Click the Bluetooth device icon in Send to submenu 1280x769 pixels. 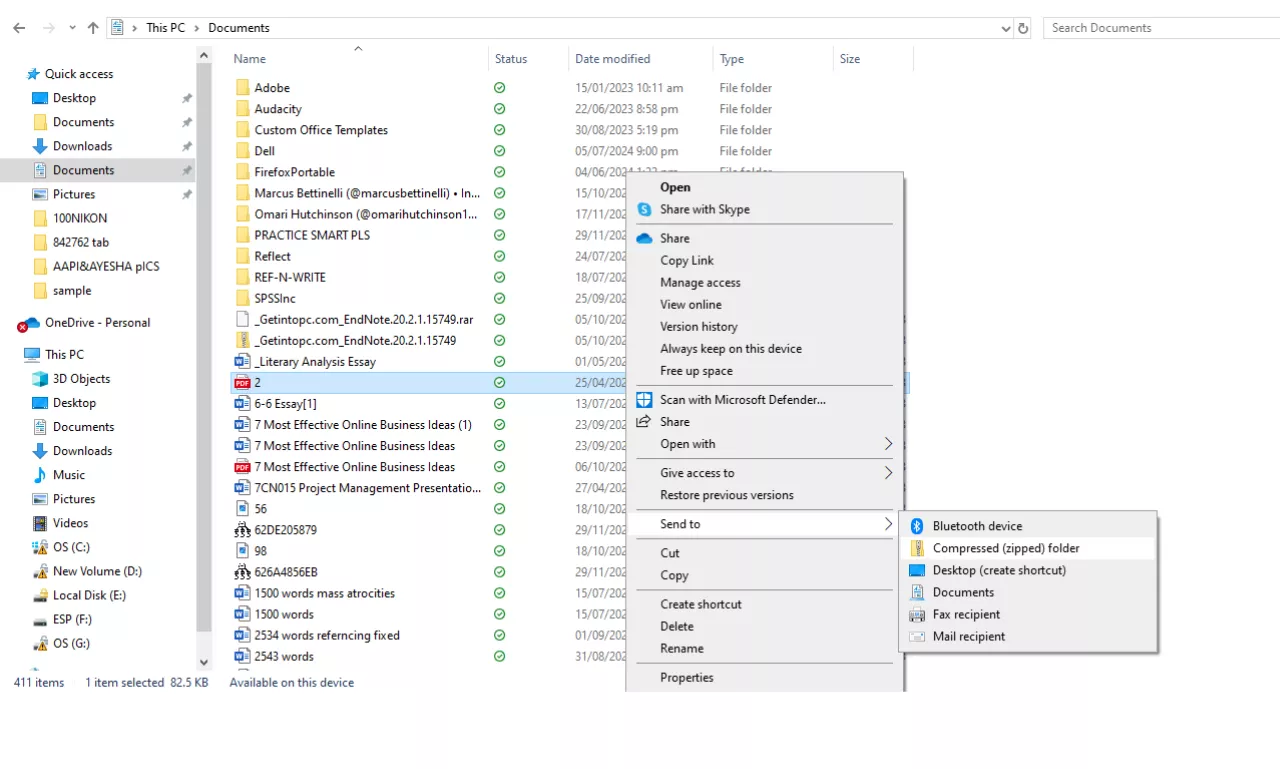pos(916,526)
